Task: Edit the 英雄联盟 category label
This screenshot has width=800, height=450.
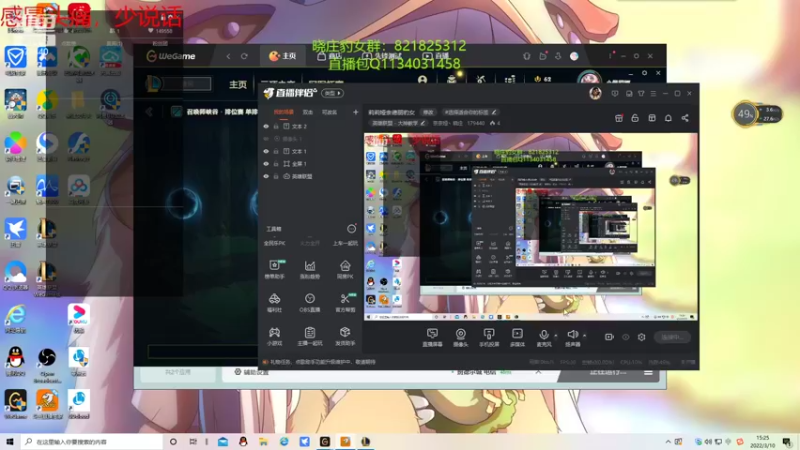Action: [x=398, y=123]
